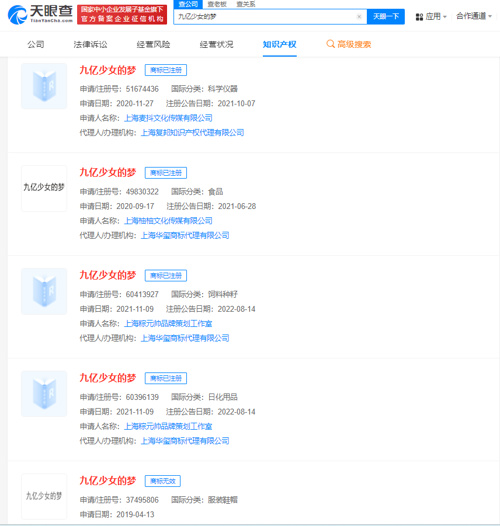Open agent link 上海复邦知识产权代理有限公司
Screen dimensions: 500x526
192,133
